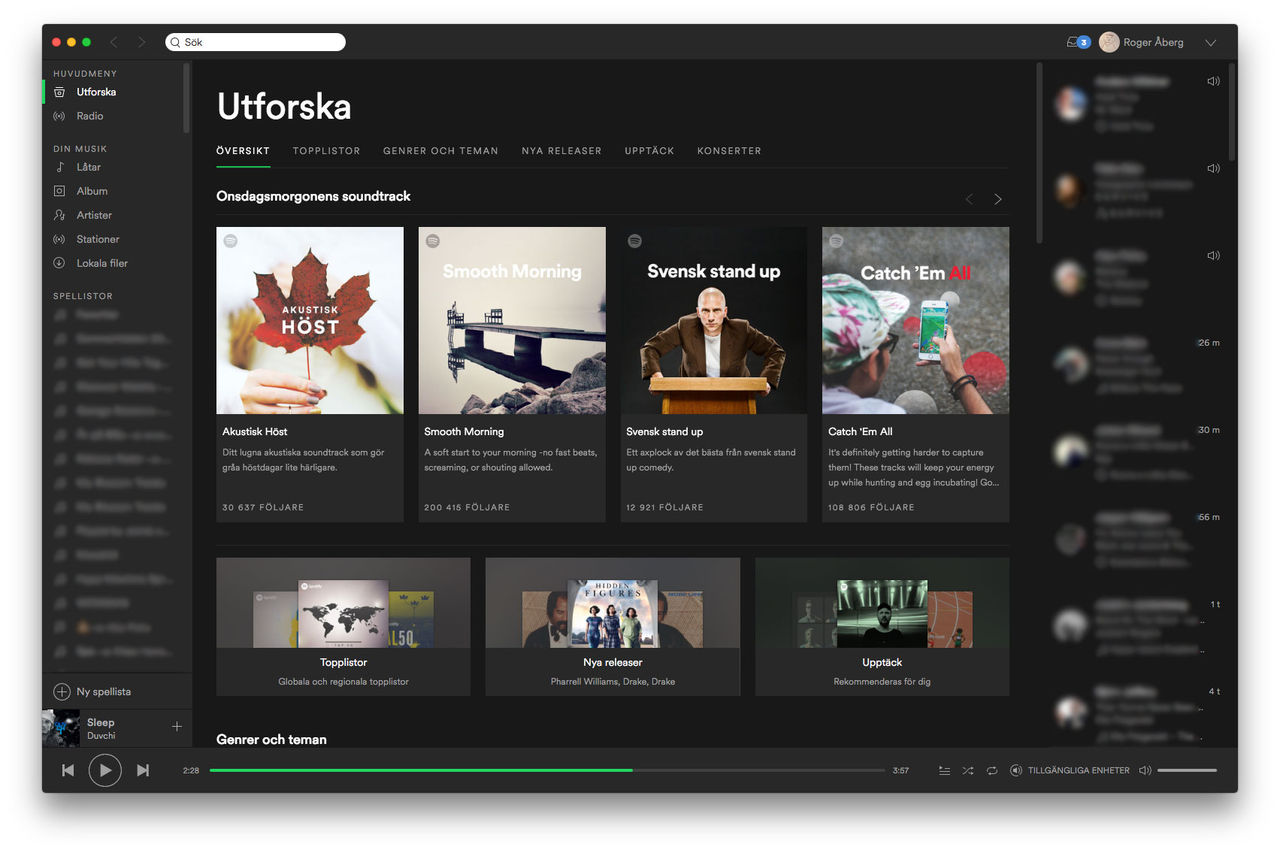Viewport: 1280px width, 853px height.
Task: Open the play queue icon
Action: (944, 771)
